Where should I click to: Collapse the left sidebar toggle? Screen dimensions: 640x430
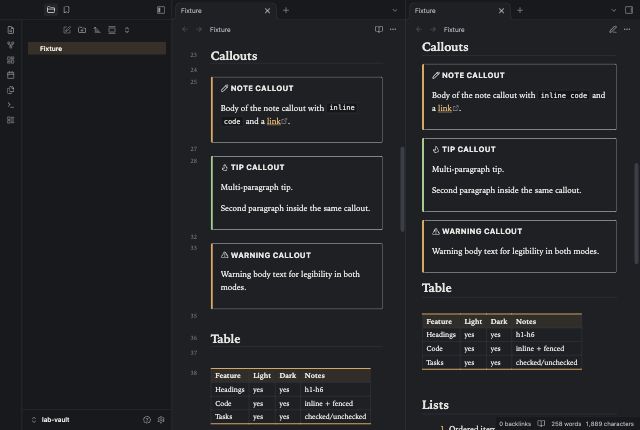coord(161,10)
